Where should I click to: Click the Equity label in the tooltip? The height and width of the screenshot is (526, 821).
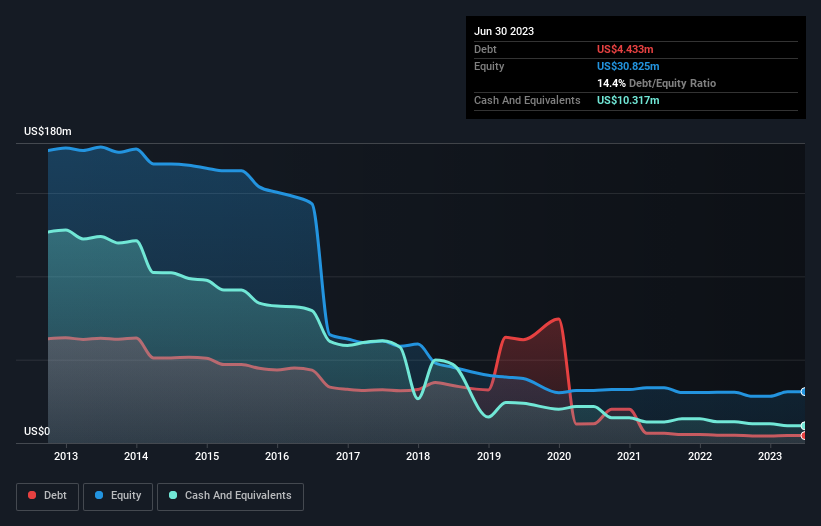[x=489, y=66]
